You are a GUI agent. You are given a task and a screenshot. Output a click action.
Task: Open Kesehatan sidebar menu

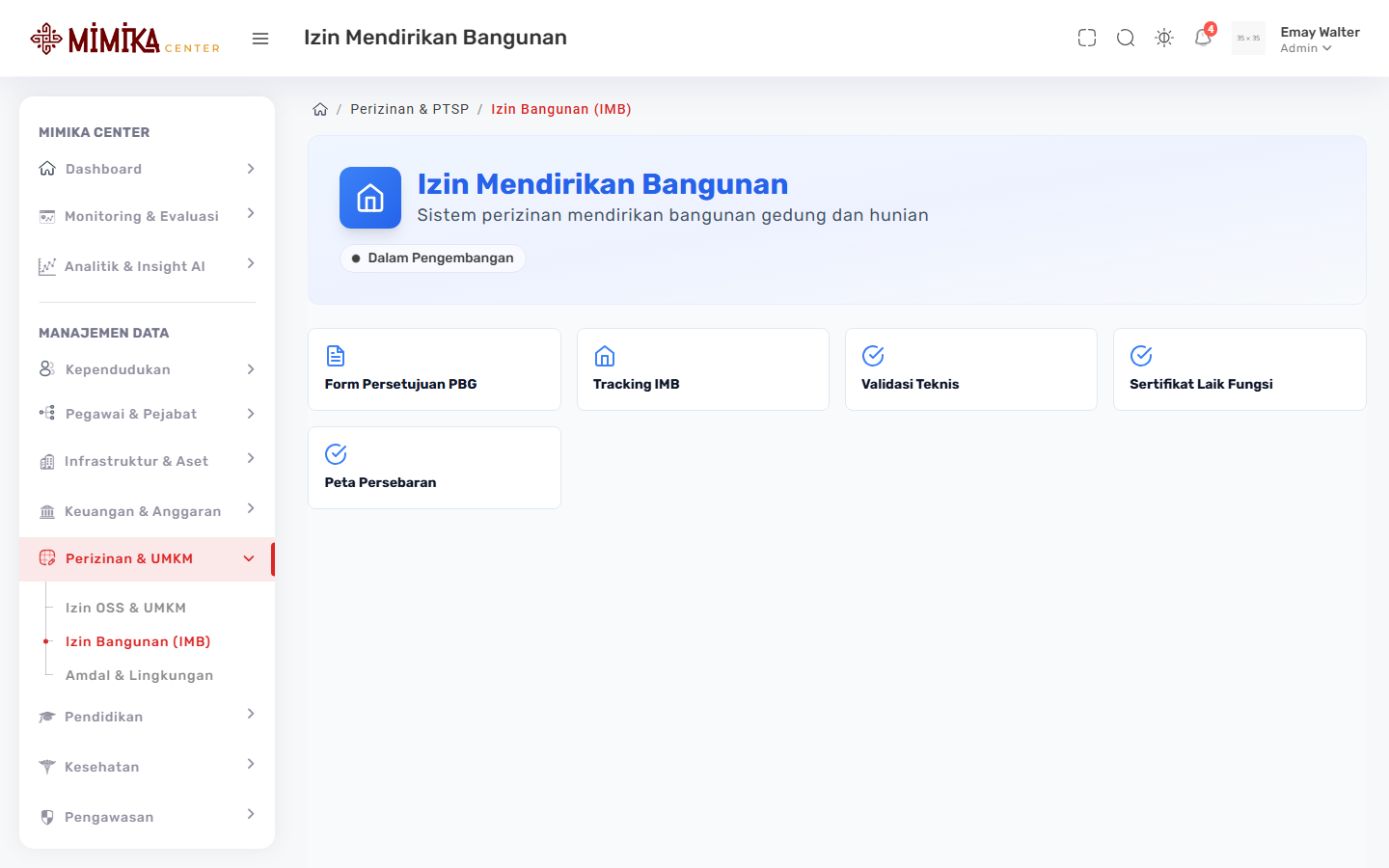[147, 767]
